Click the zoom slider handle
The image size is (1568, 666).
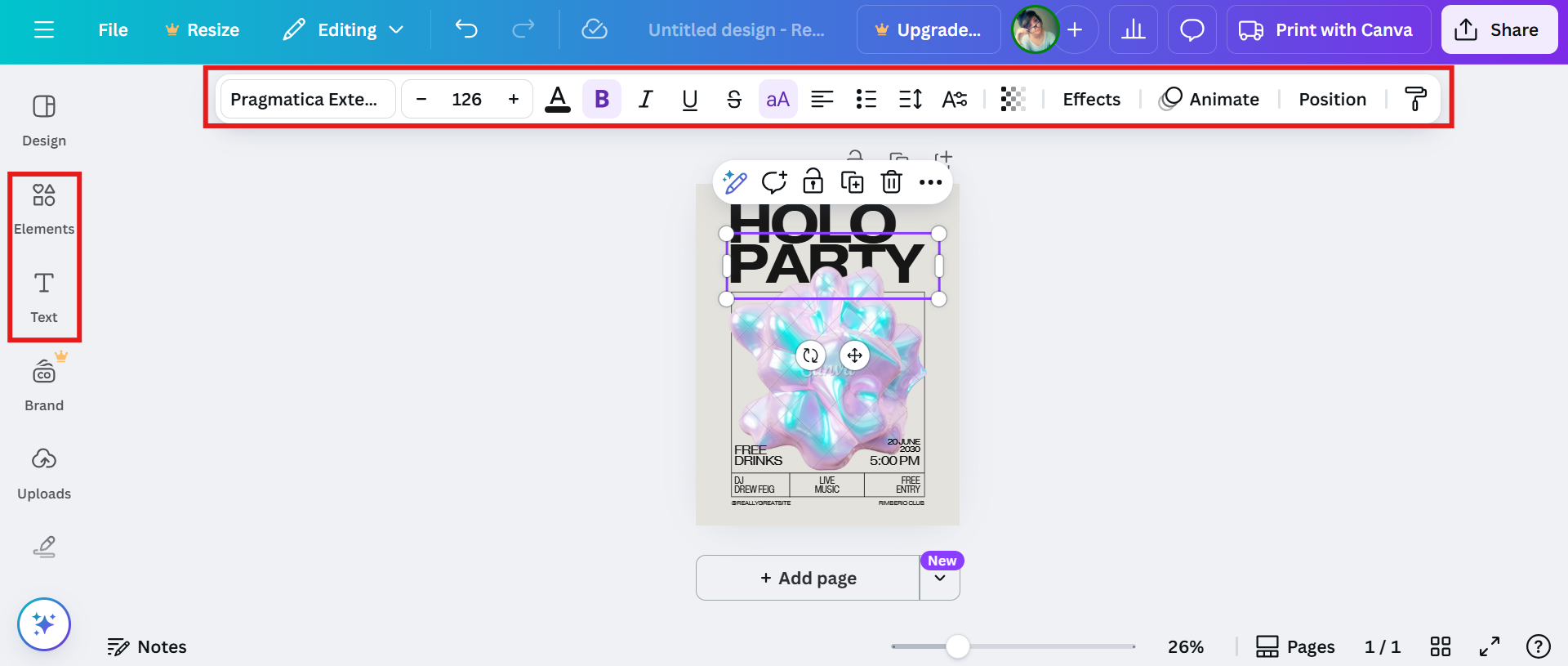click(958, 646)
